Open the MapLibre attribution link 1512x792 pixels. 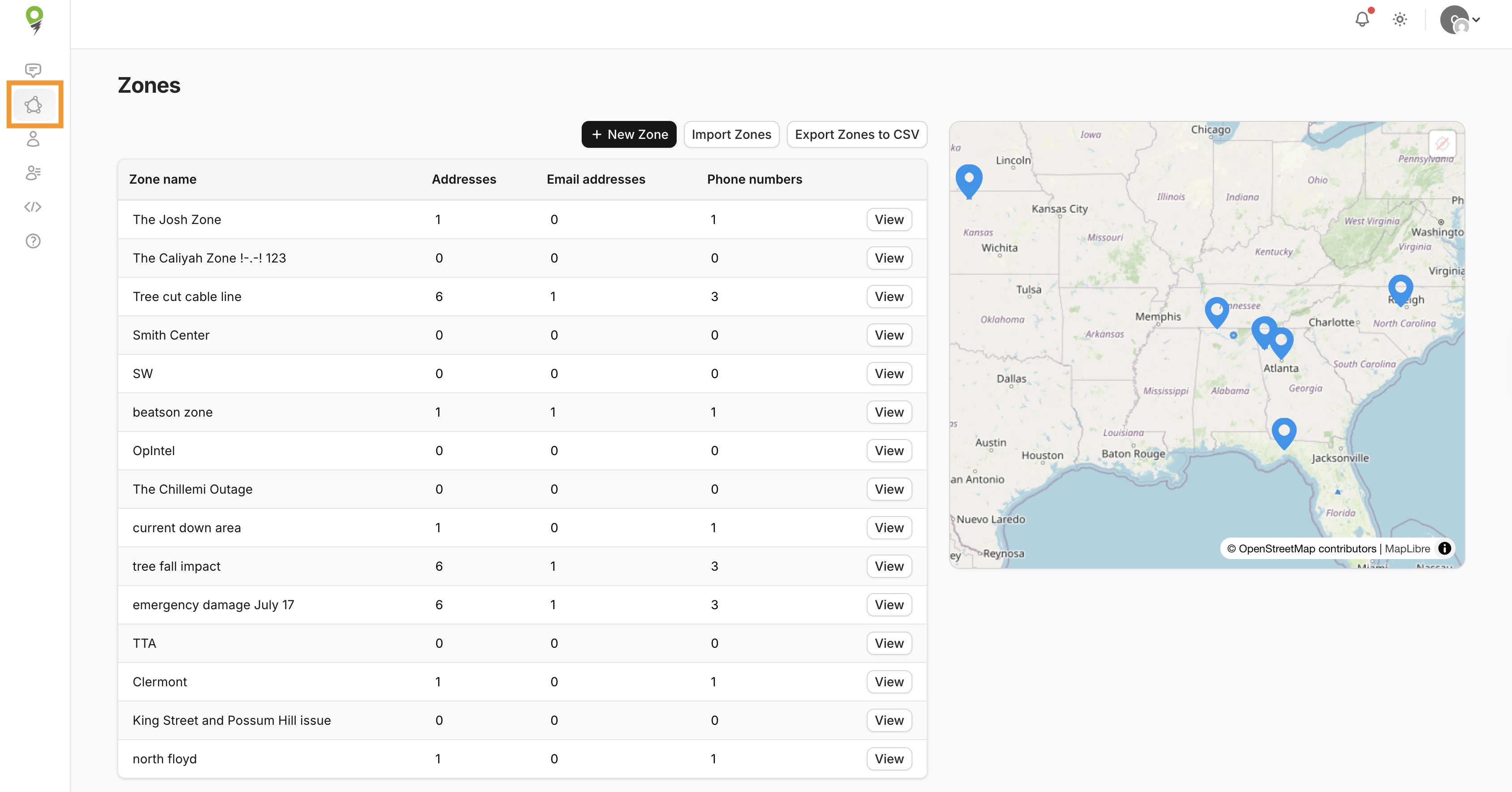click(x=1407, y=549)
